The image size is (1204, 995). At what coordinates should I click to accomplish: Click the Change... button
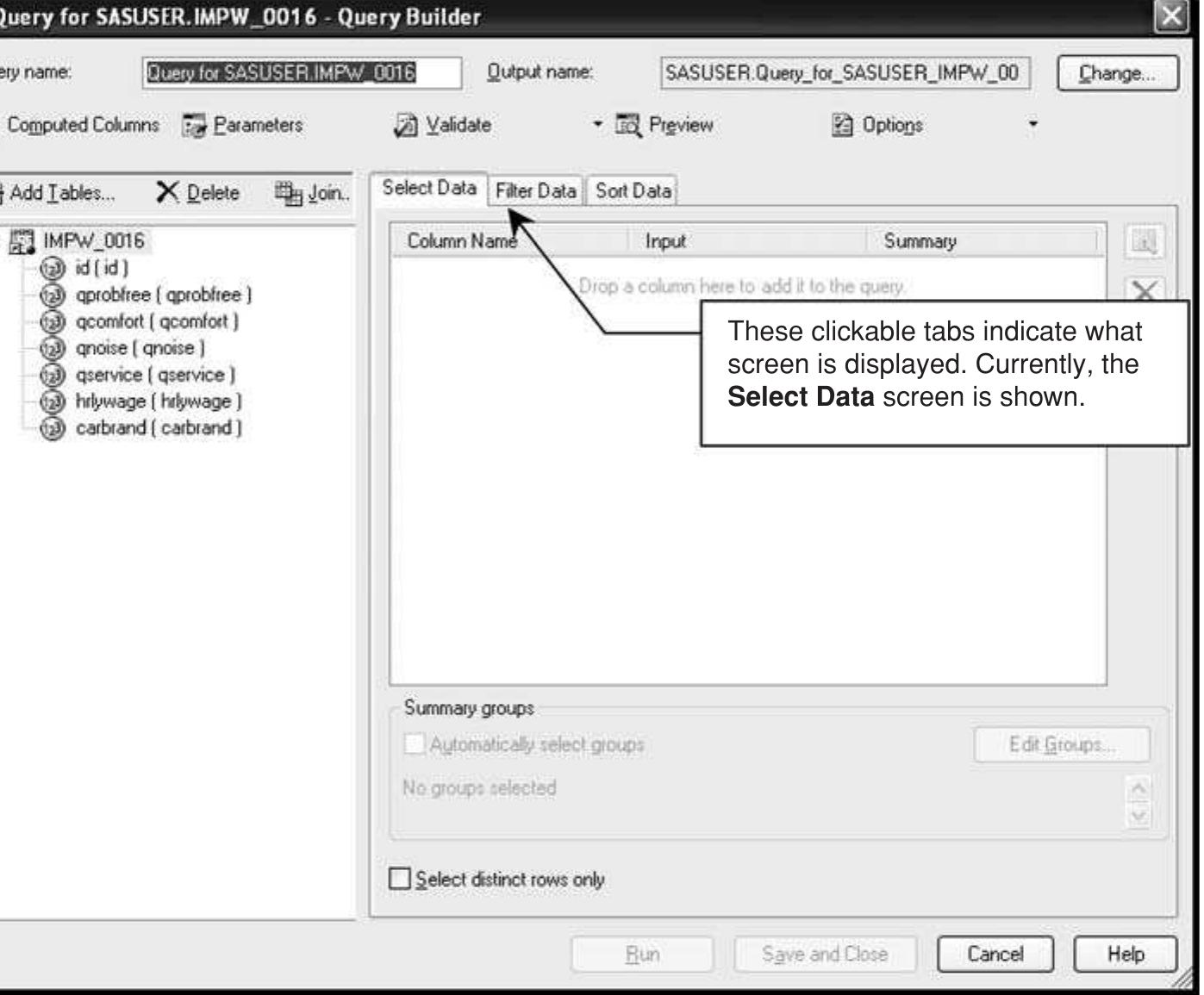coord(1118,73)
